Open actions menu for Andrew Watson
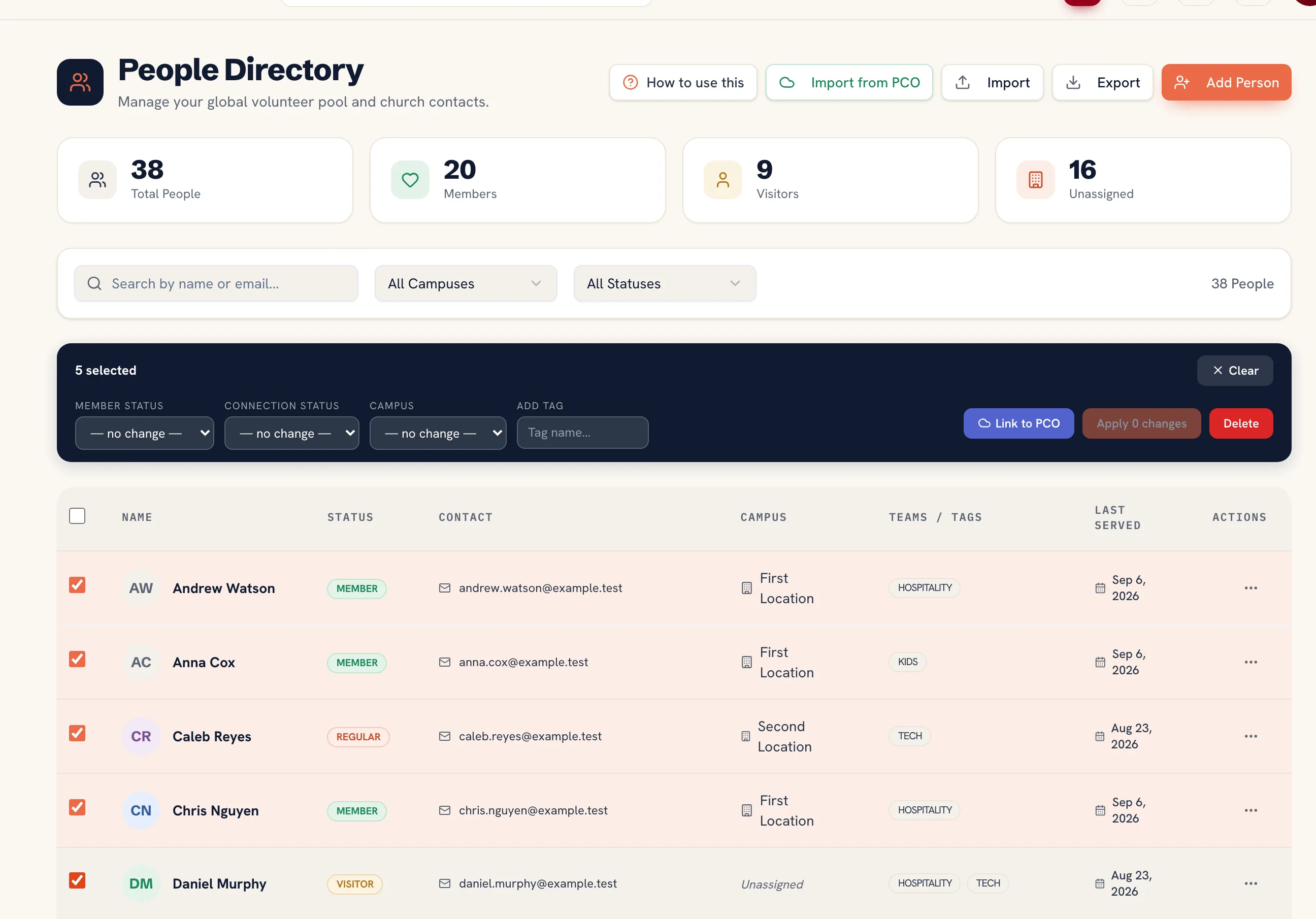This screenshot has width=1316, height=919. pyautogui.click(x=1250, y=587)
